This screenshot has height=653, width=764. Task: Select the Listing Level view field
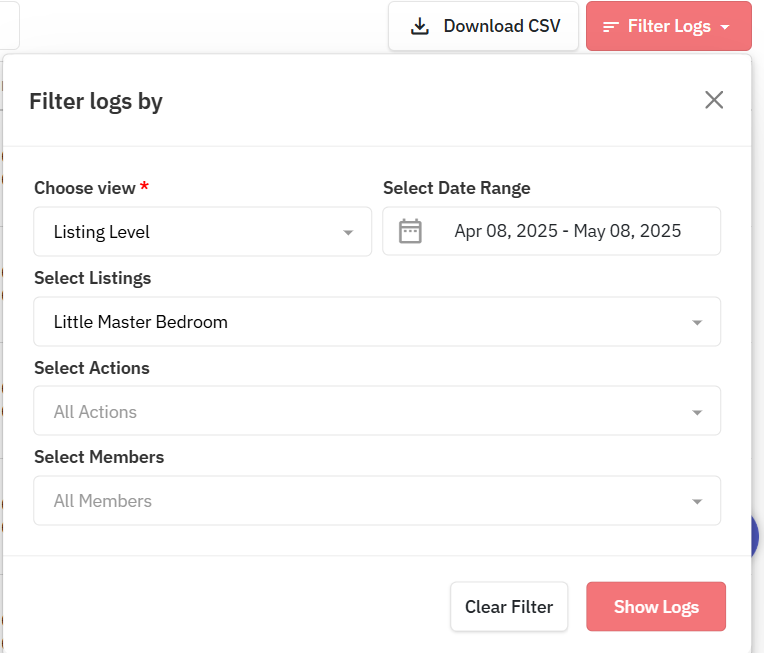coord(203,231)
